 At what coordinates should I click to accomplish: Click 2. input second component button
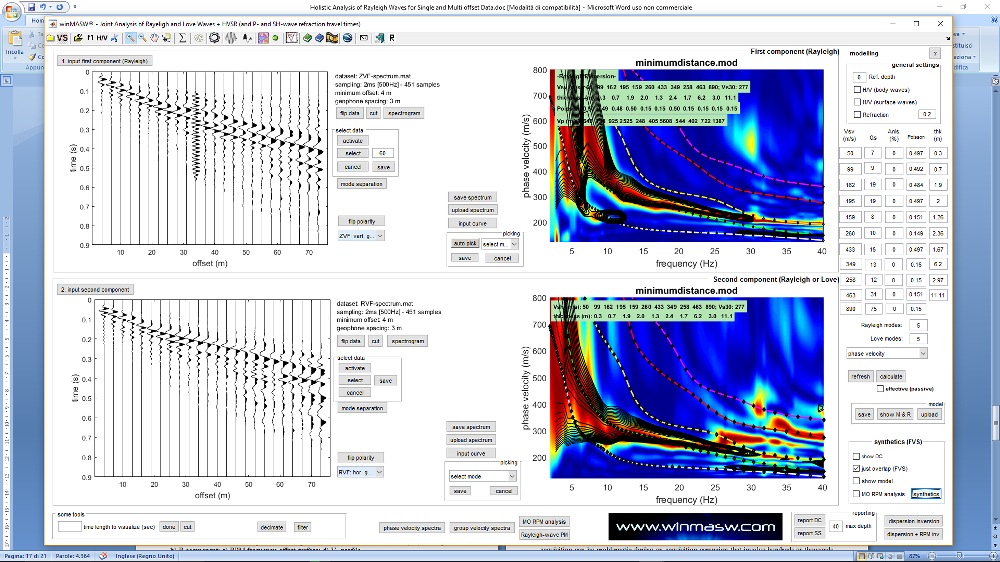tap(96, 290)
